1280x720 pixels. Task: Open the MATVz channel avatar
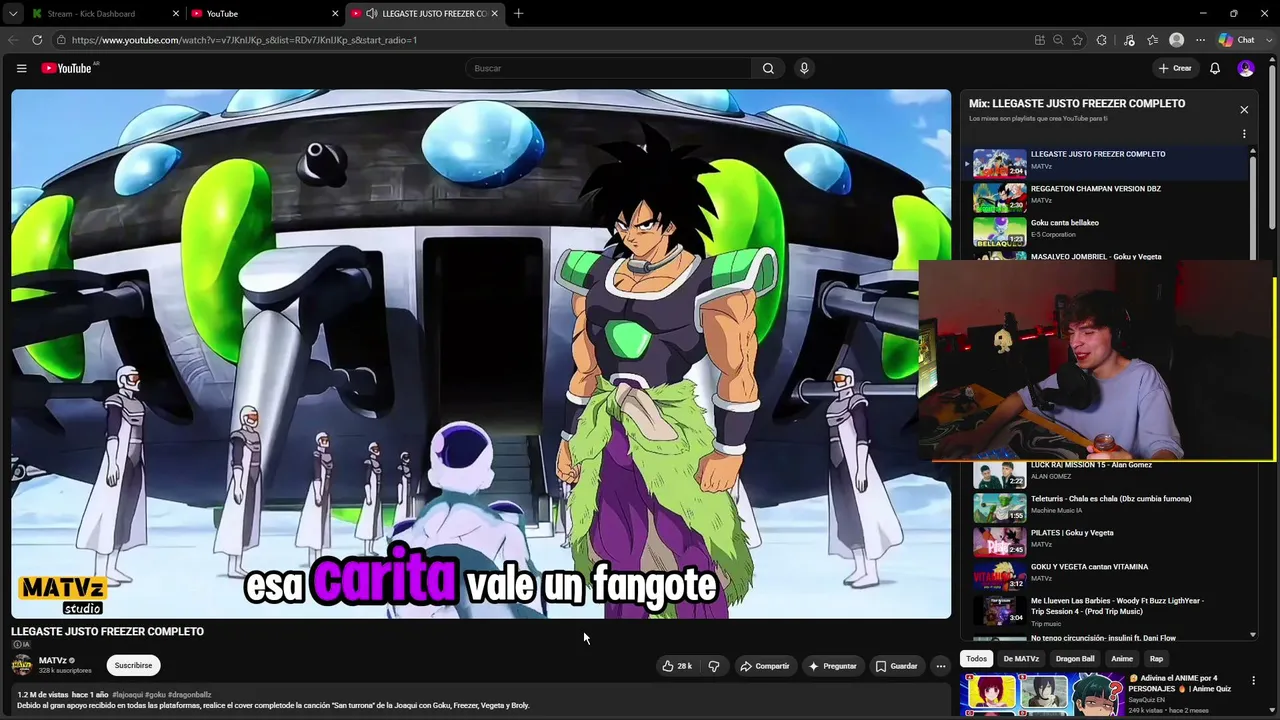point(22,665)
